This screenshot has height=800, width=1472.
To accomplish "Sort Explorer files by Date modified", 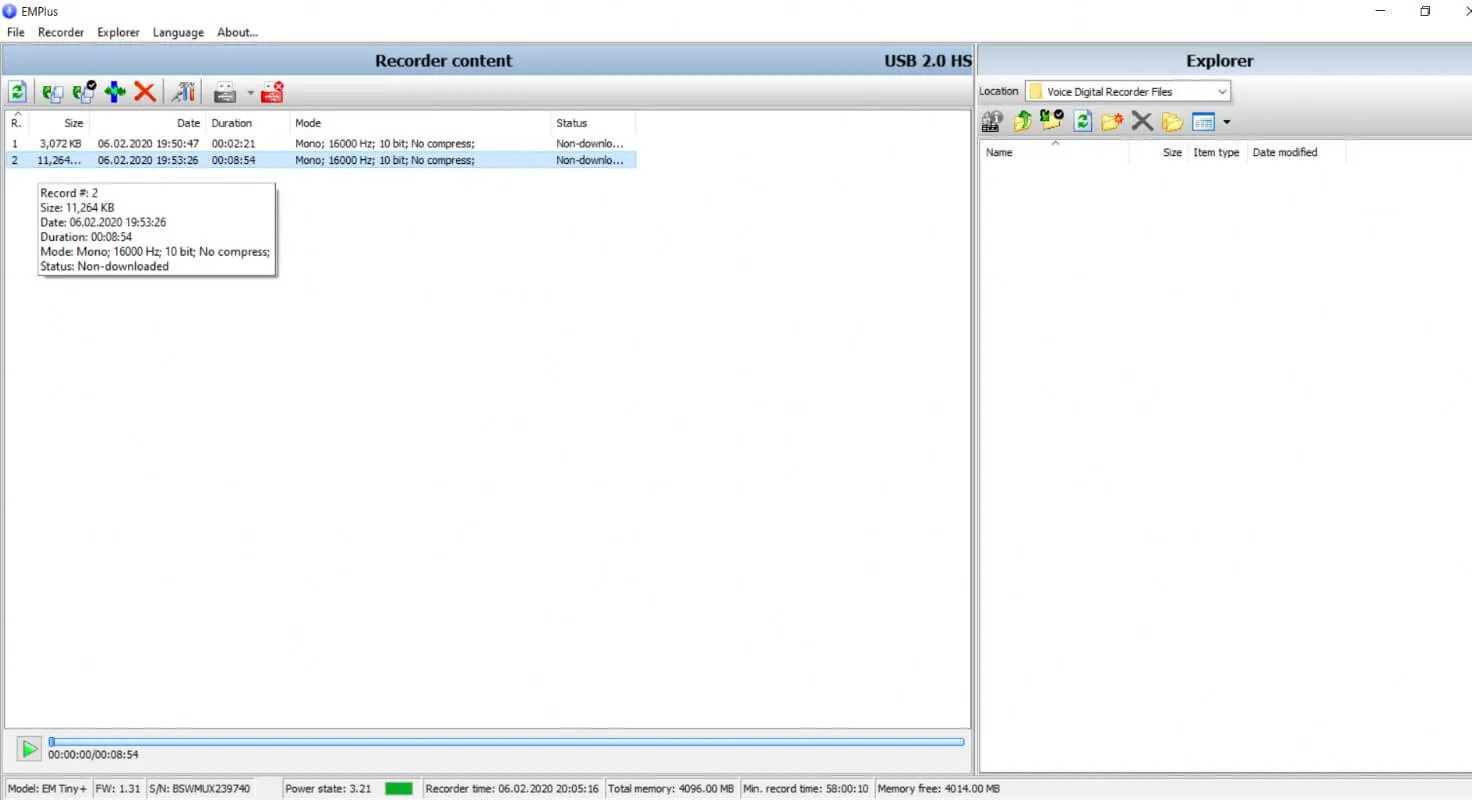I will click(x=1296, y=152).
